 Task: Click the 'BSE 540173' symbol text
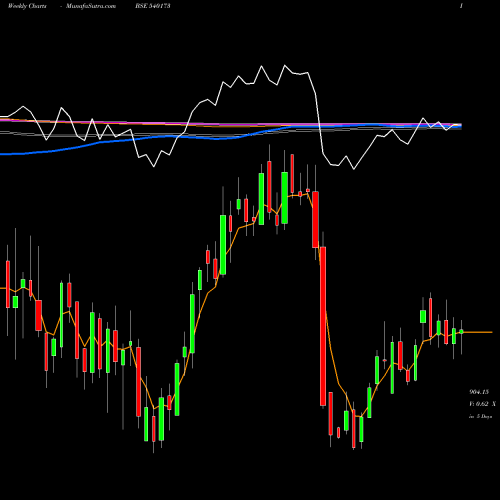coord(153,6)
